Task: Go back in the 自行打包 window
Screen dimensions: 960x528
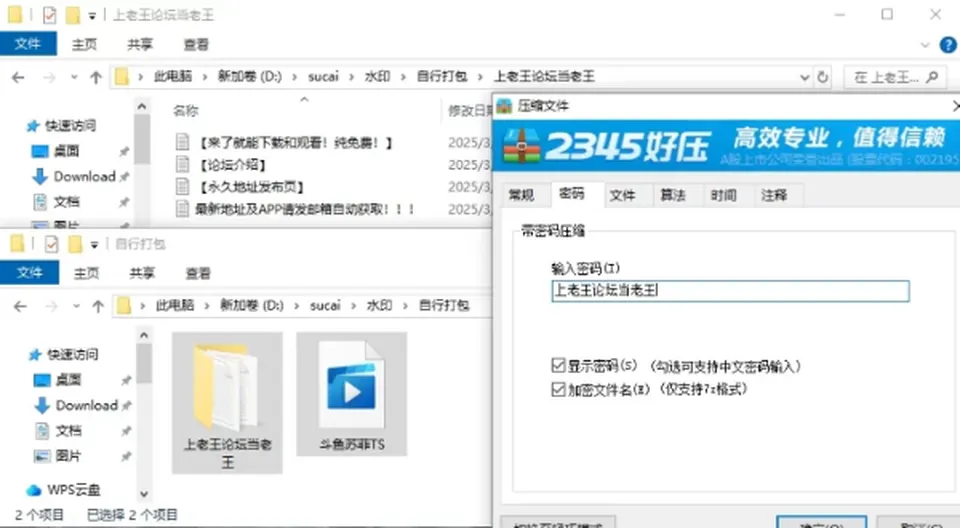Action: 20,306
